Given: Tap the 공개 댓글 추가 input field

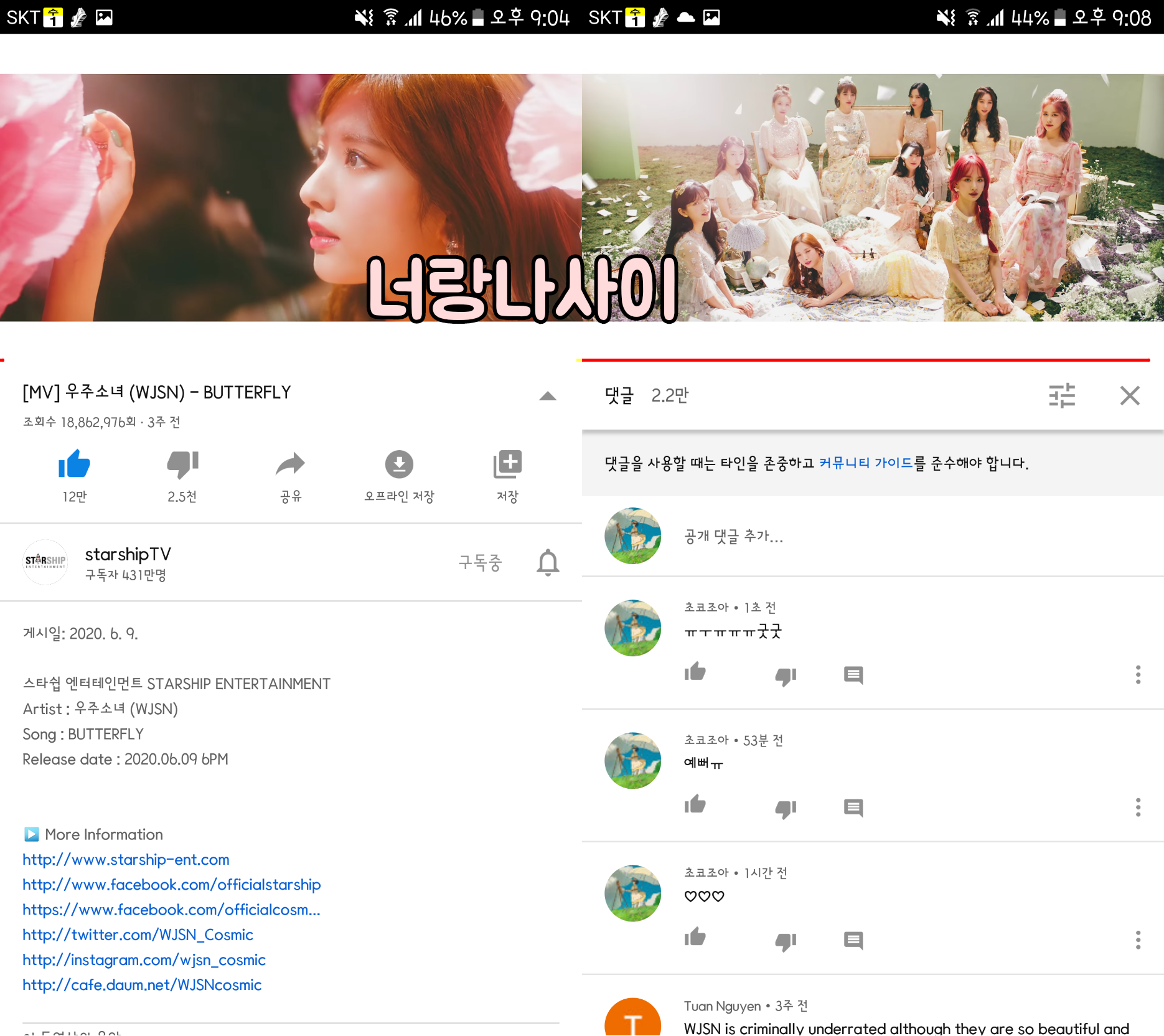Looking at the screenshot, I should [x=733, y=536].
